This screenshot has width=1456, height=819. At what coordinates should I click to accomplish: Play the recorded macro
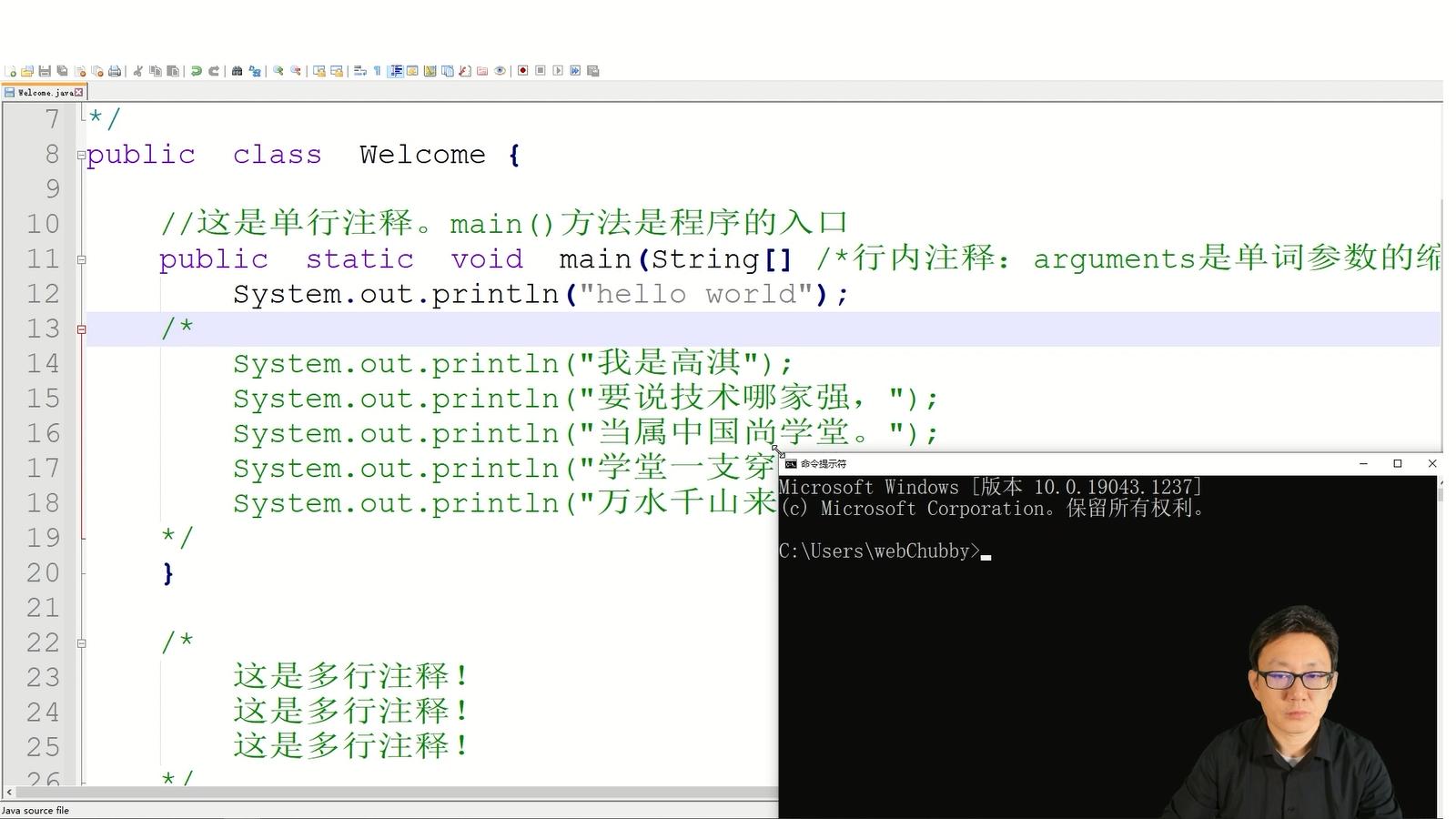coord(557,71)
